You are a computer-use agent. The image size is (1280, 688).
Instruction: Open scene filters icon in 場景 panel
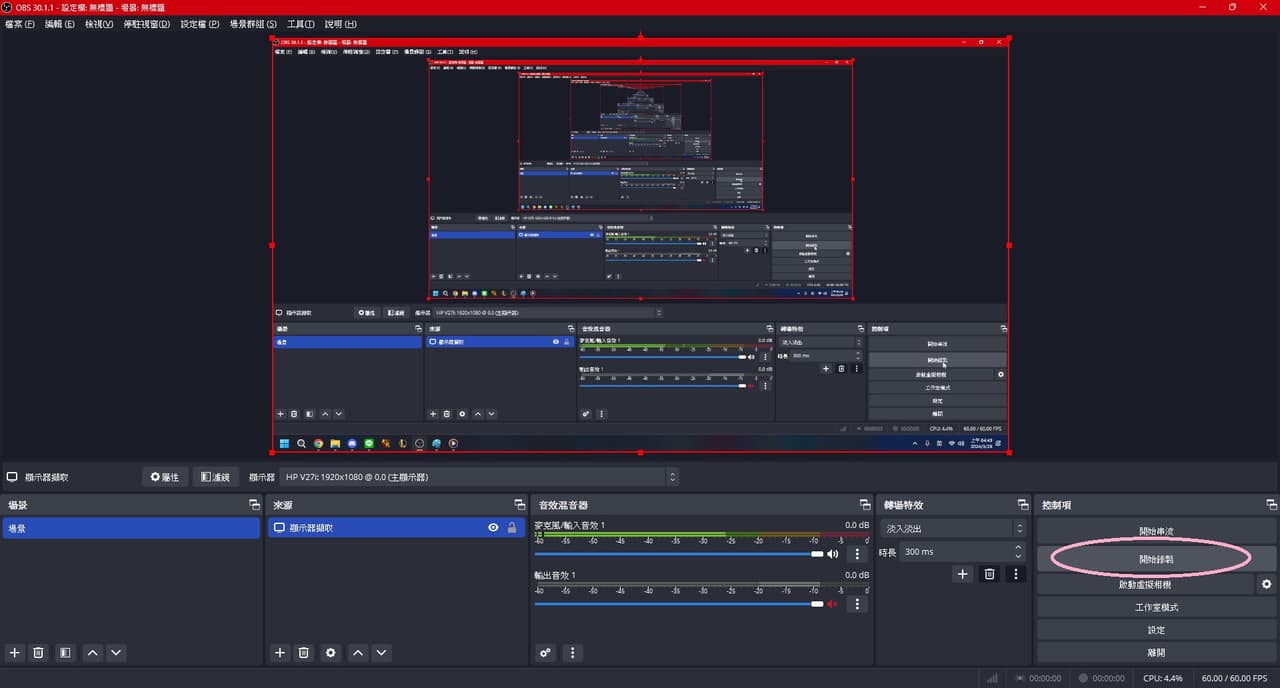[64, 652]
